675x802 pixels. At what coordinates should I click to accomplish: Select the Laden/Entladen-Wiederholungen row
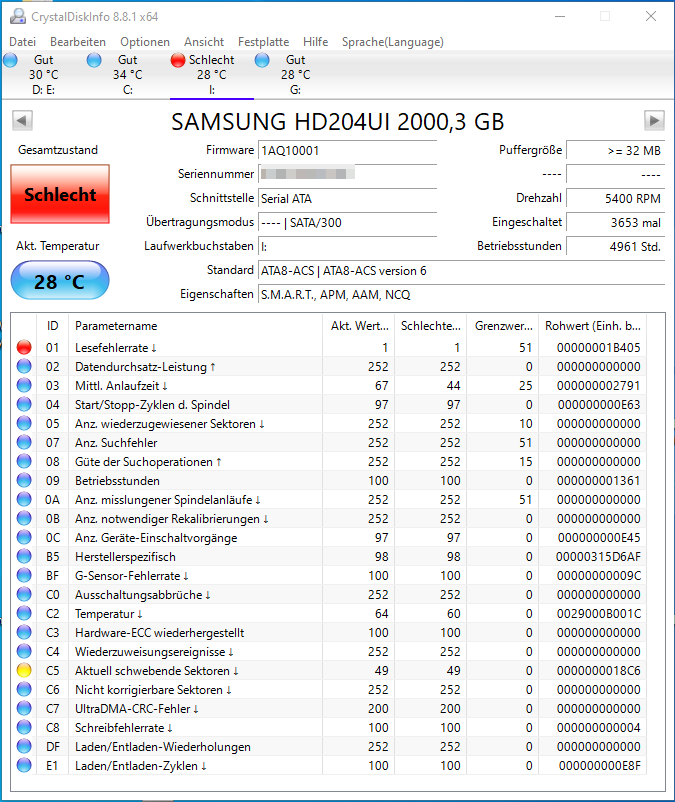click(329, 747)
